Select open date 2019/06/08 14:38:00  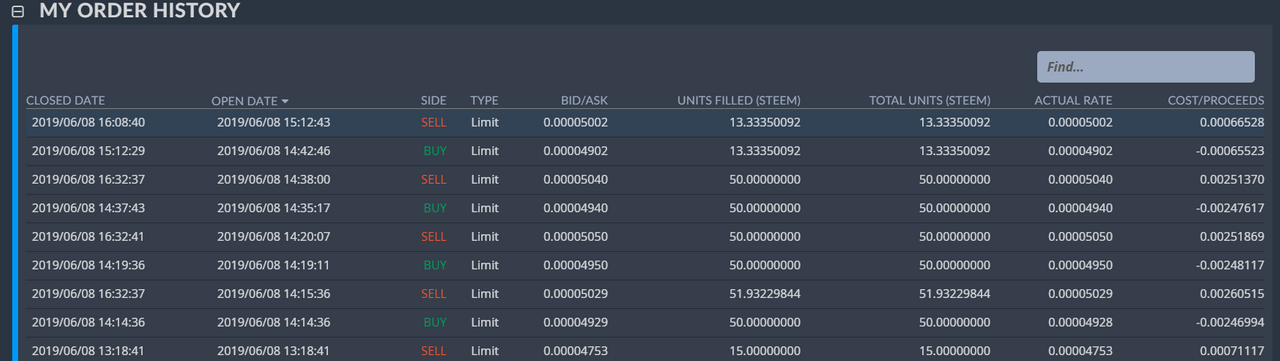[274, 180]
